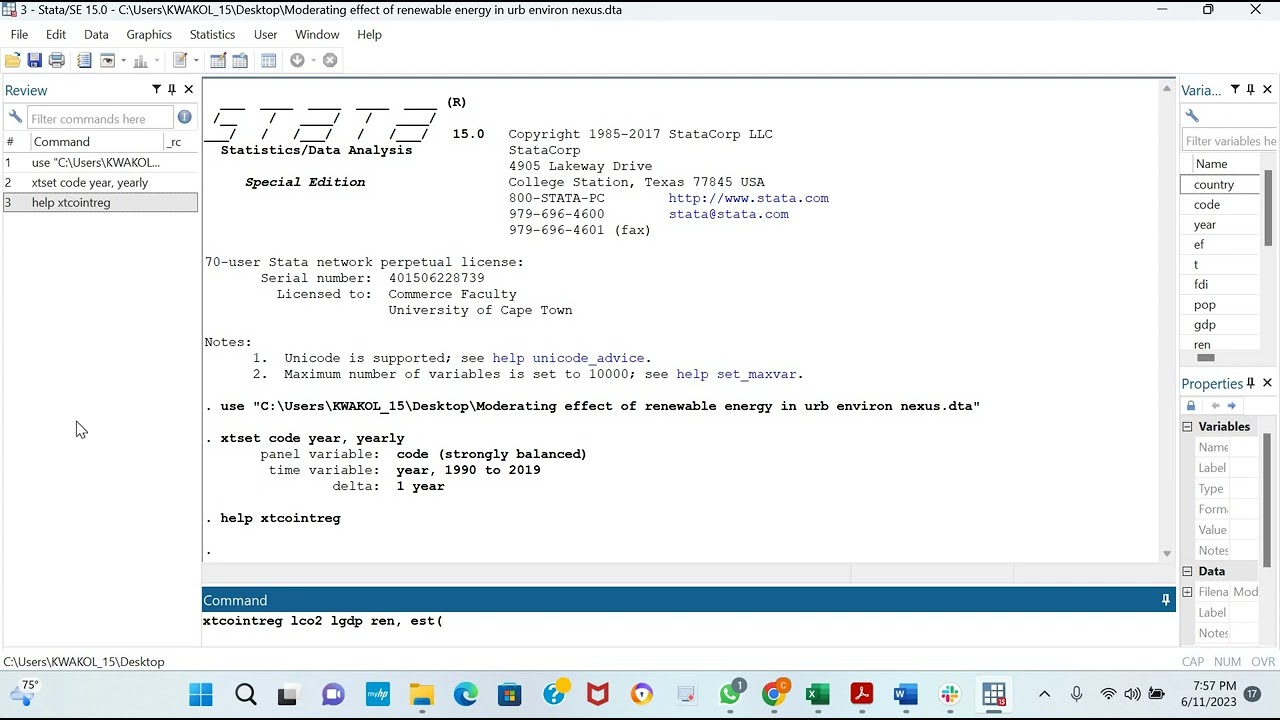Open the Do-file Editor toolbar icon
Image resolution: width=1280 pixels, height=720 pixels.
180,61
